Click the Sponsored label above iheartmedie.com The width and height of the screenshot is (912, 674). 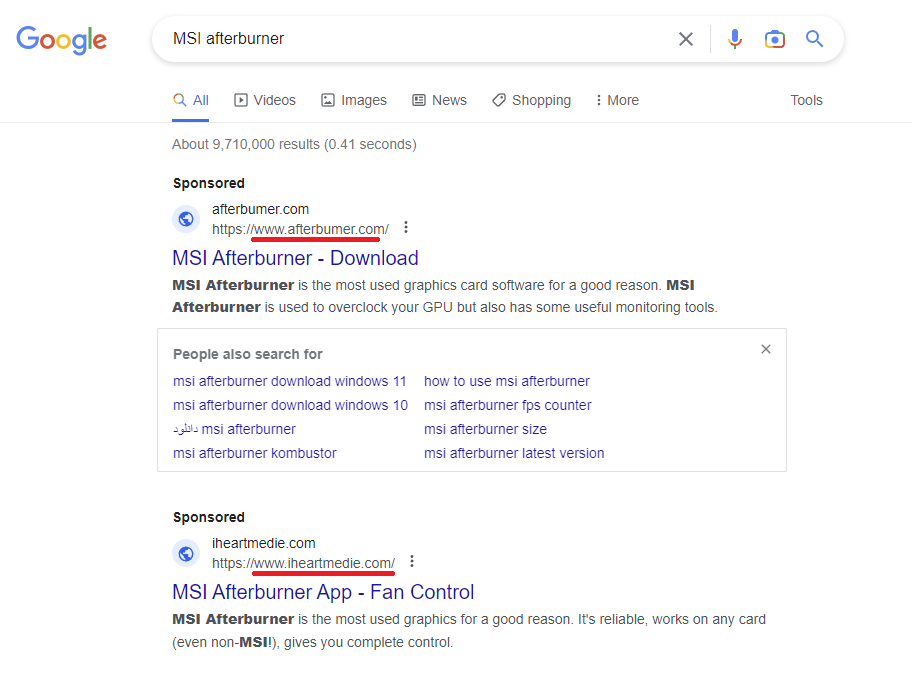[x=209, y=517]
